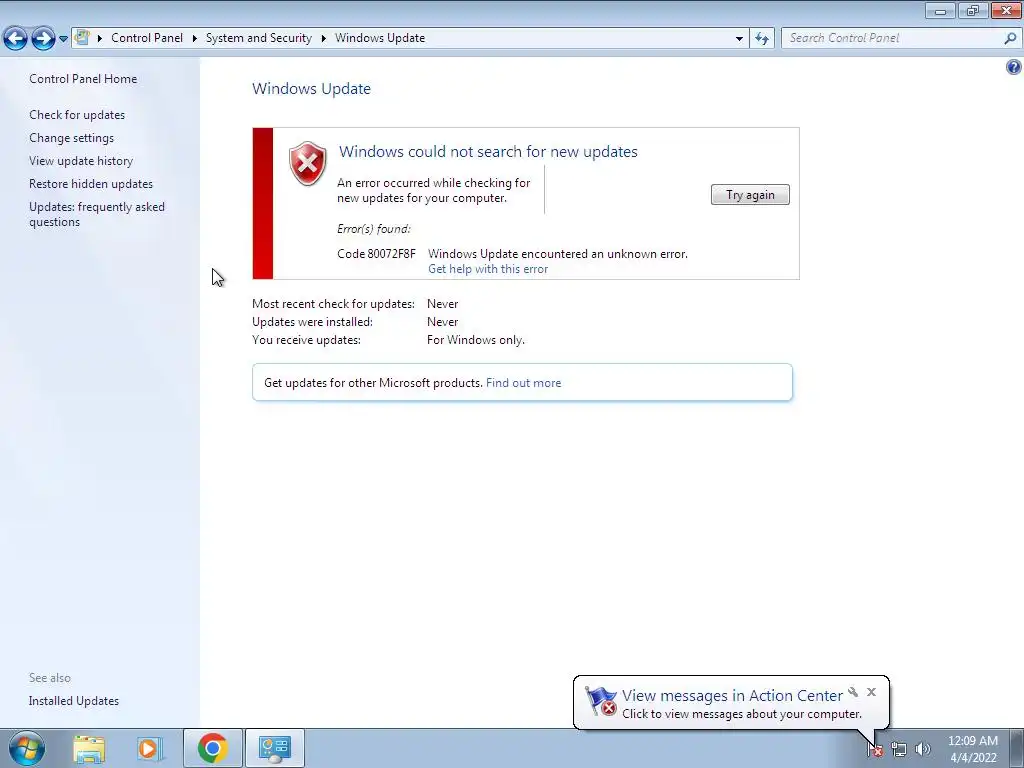This screenshot has width=1024, height=768.
Task: Open View messages in Action Center balloon
Action: tap(732, 696)
